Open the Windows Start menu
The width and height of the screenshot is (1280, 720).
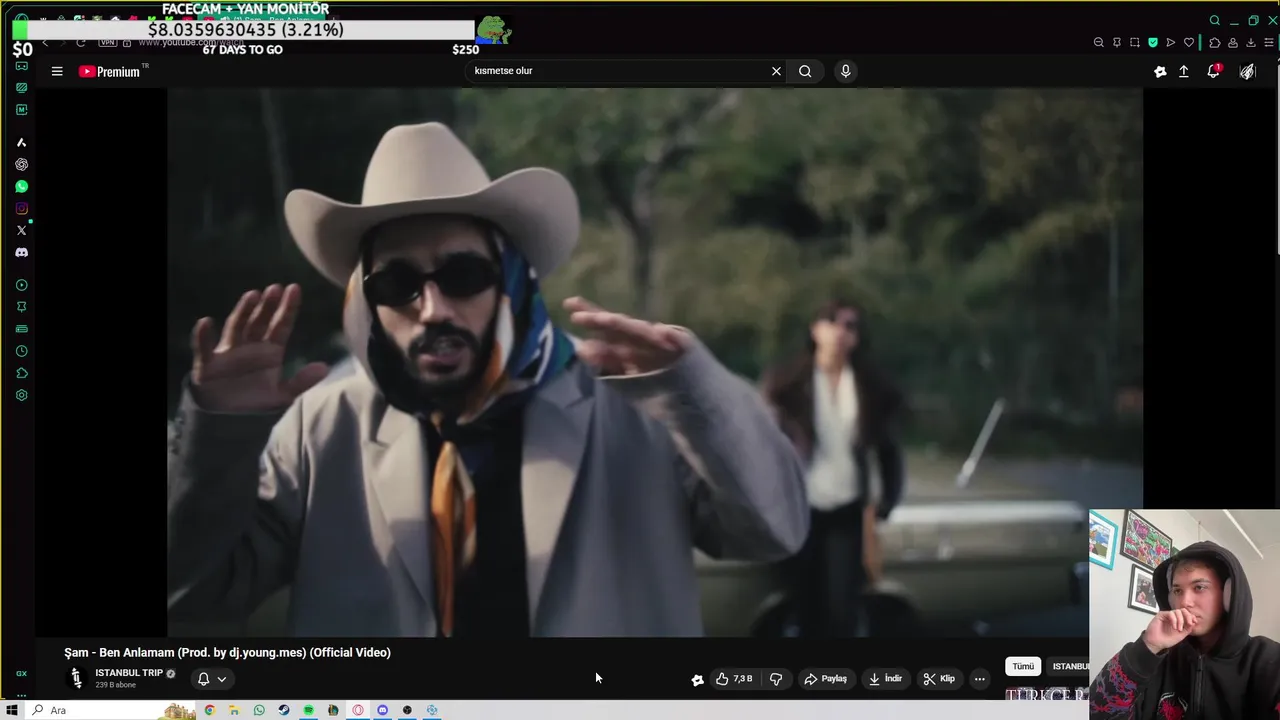(x=14, y=710)
